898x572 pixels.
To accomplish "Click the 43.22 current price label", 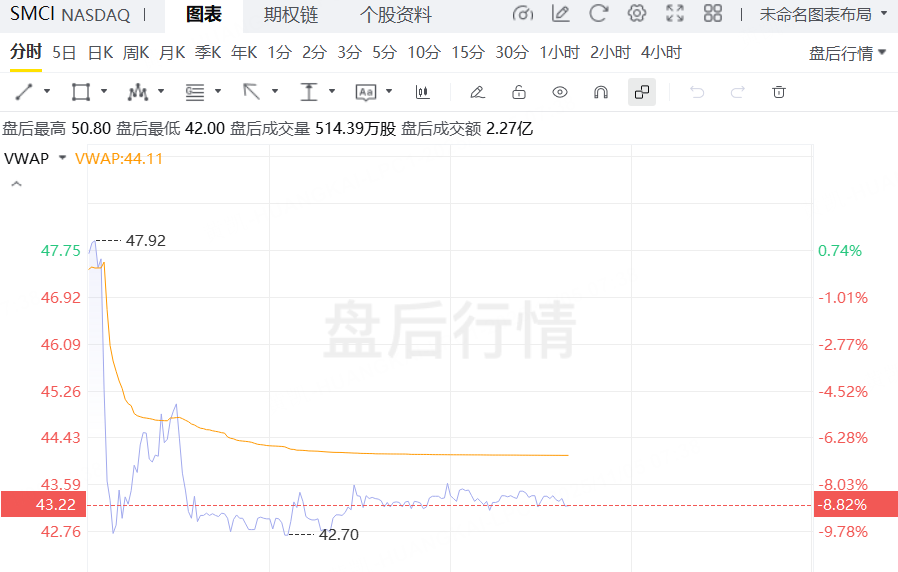I will (x=44, y=505).
